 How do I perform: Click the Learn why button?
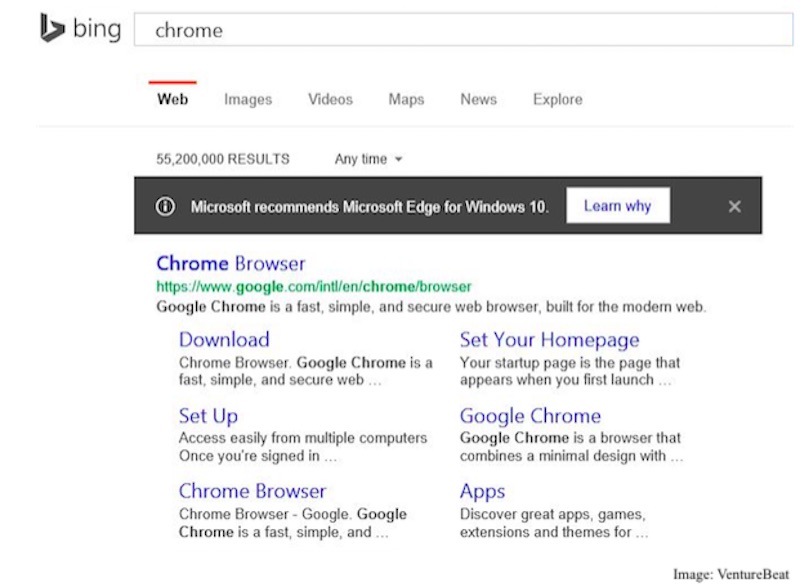[618, 206]
